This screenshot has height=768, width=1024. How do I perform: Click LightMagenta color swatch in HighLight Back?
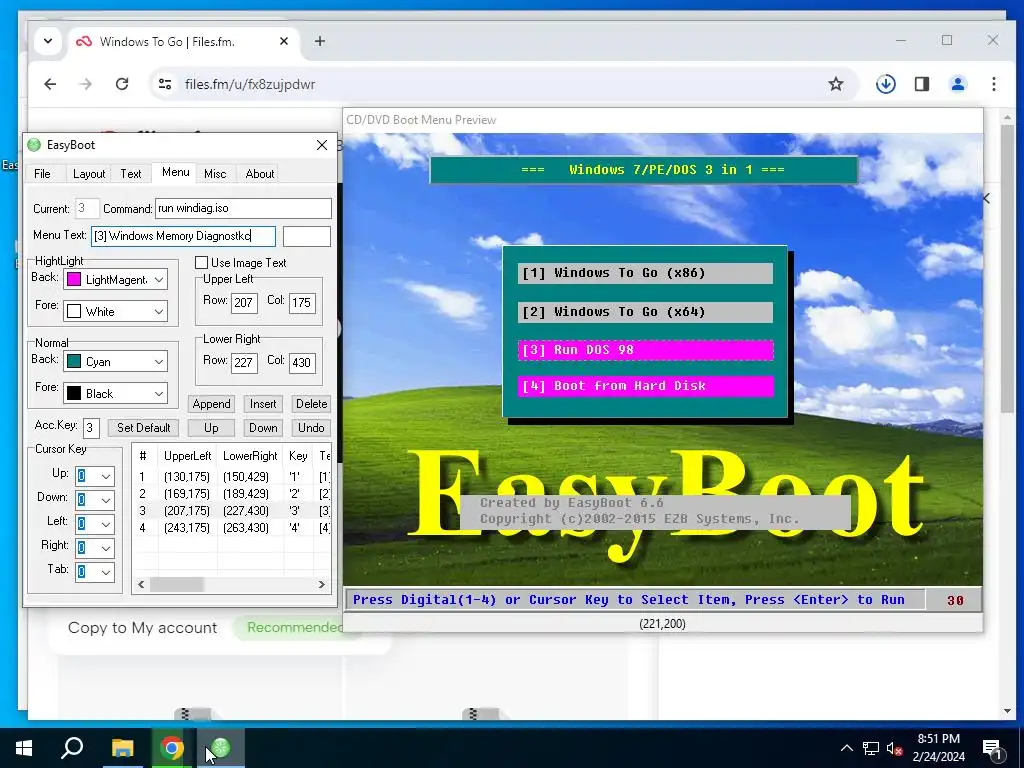click(74, 280)
